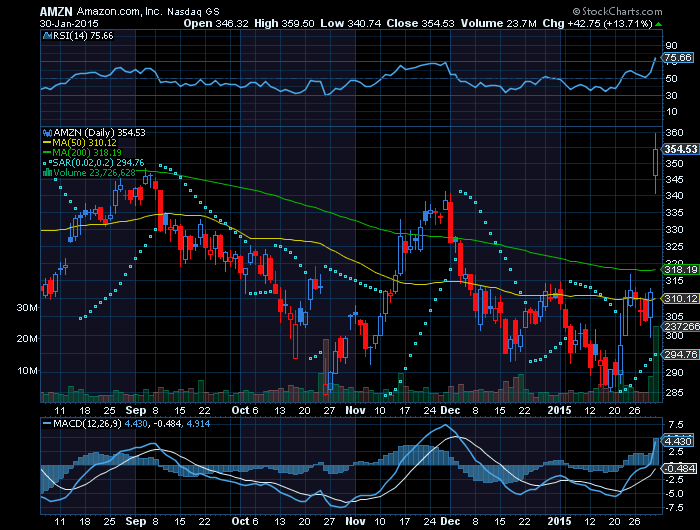
Task: Click the Amazon.com, Inc. company name
Action: coord(119,11)
